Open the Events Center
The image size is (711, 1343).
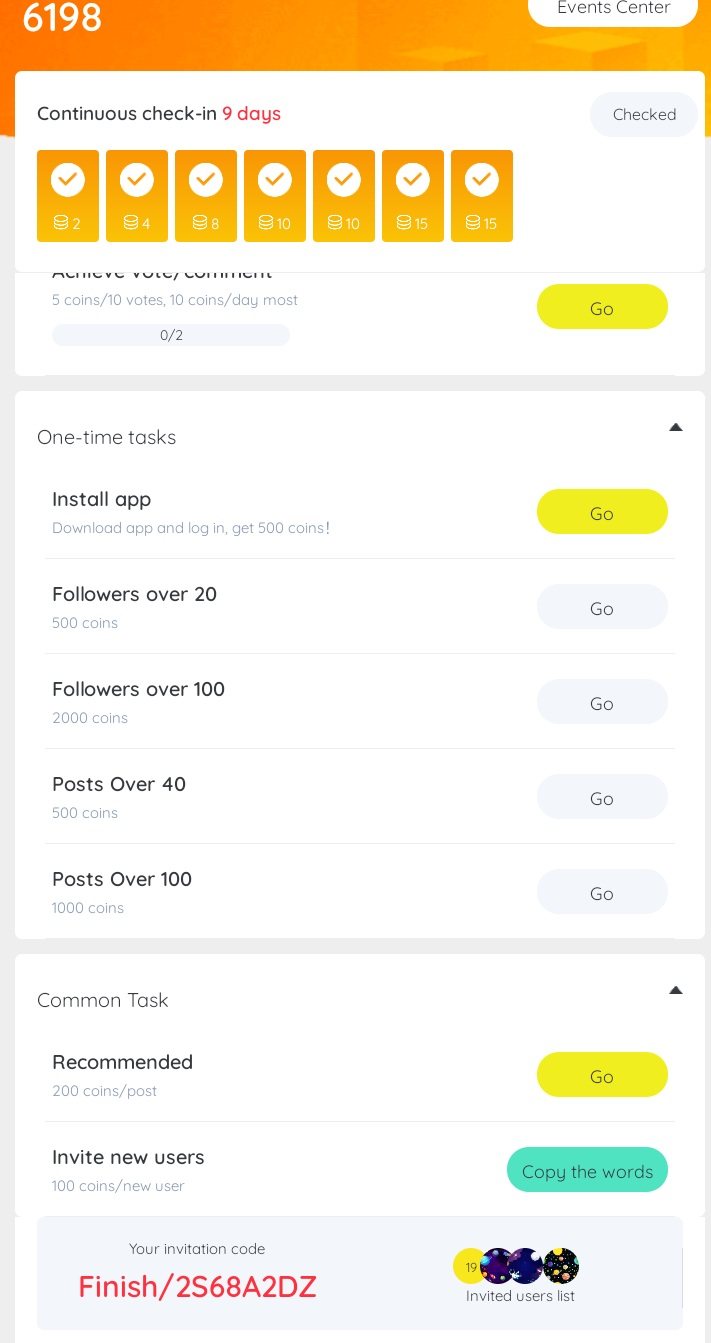pyautogui.click(x=613, y=9)
